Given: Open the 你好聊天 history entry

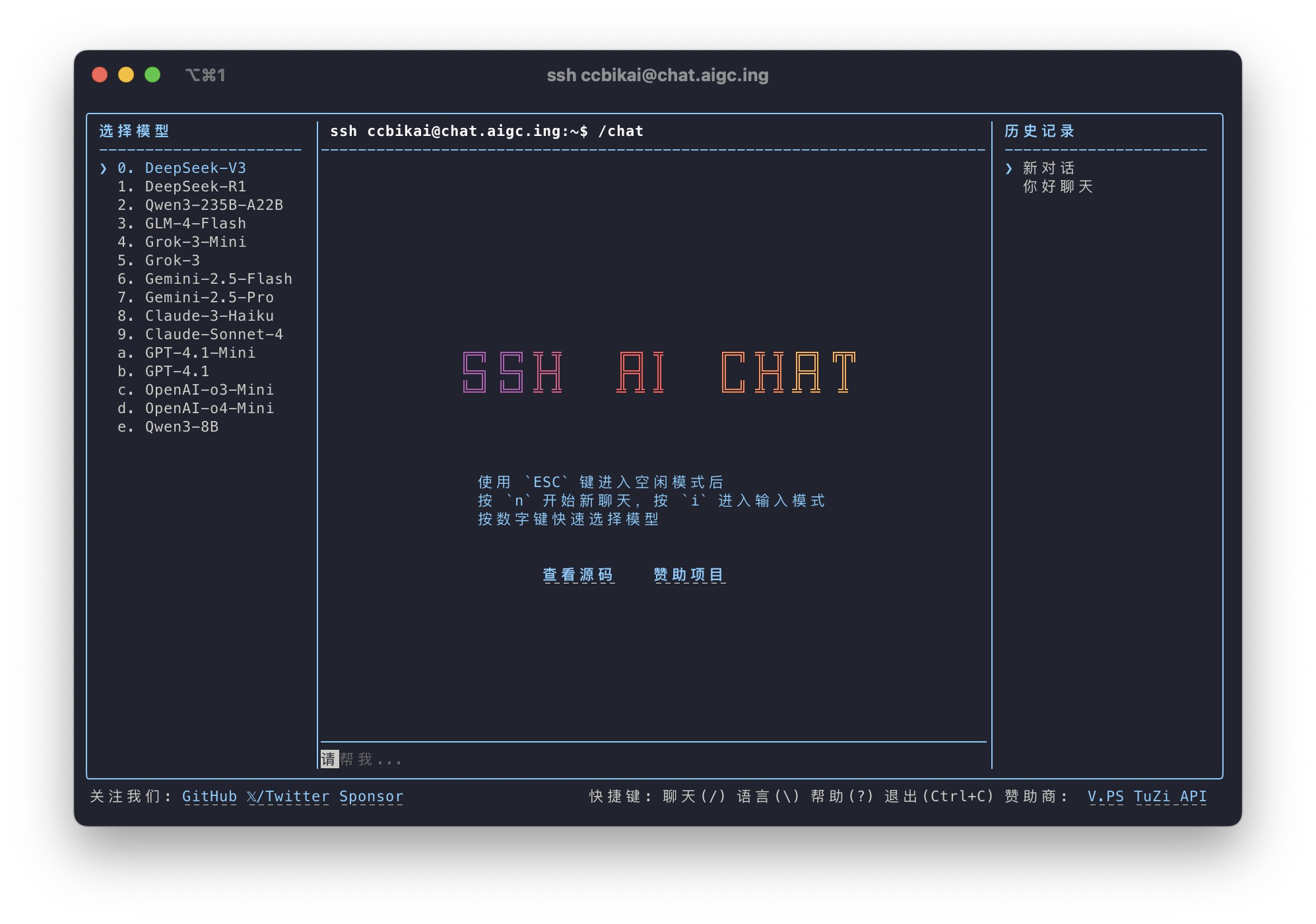Looking at the screenshot, I should pyautogui.click(x=1057, y=187).
